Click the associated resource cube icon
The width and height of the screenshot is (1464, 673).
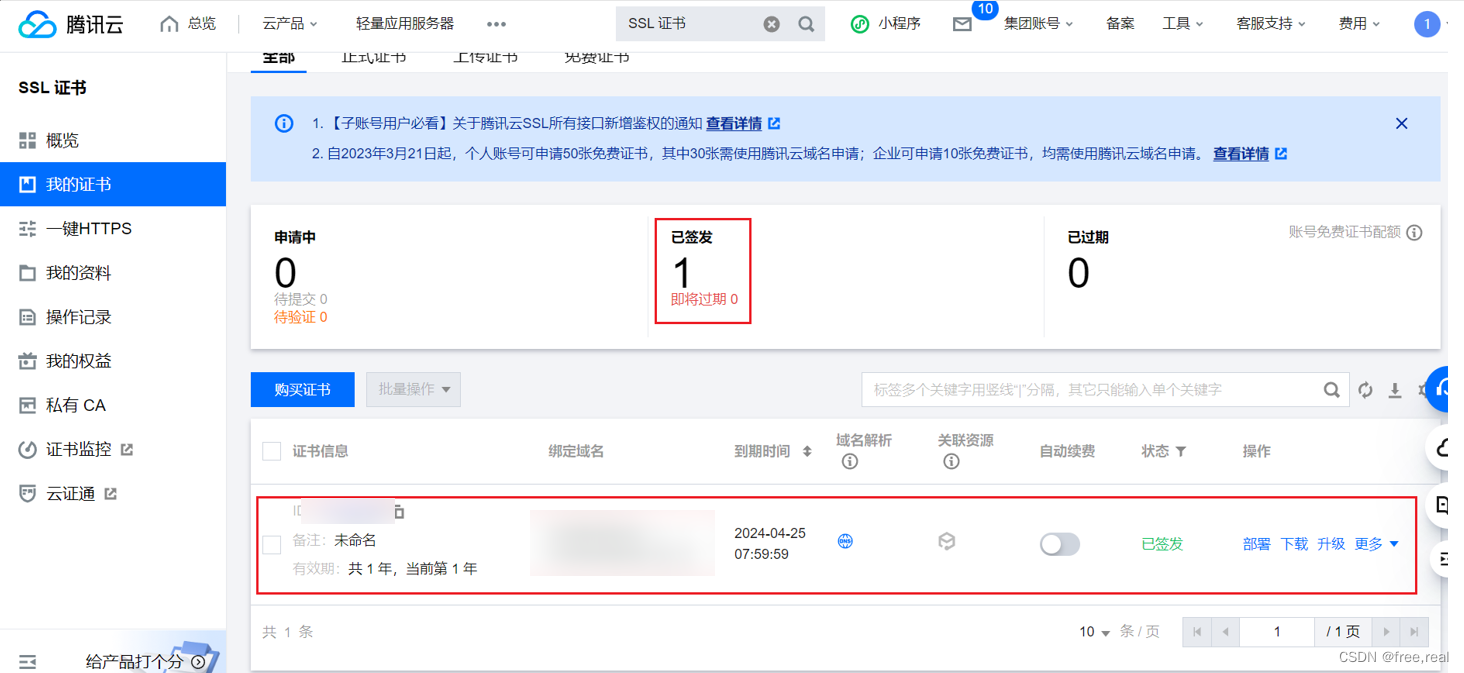tap(946, 541)
